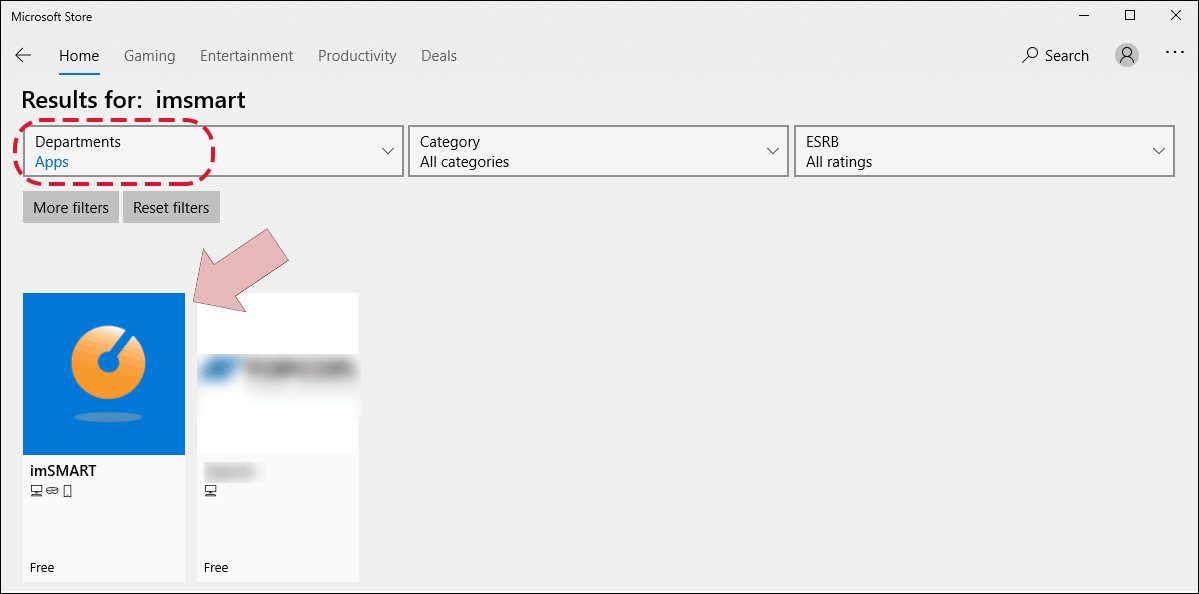Expand the Departments dropdown
This screenshot has height=594, width=1199.
tap(213, 151)
